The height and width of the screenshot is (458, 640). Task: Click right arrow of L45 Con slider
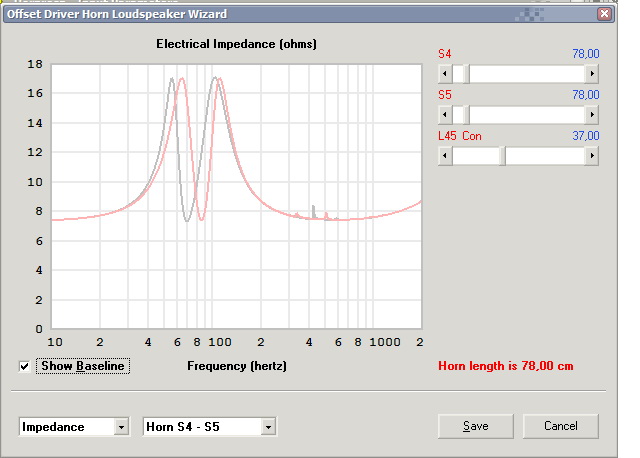(591, 156)
